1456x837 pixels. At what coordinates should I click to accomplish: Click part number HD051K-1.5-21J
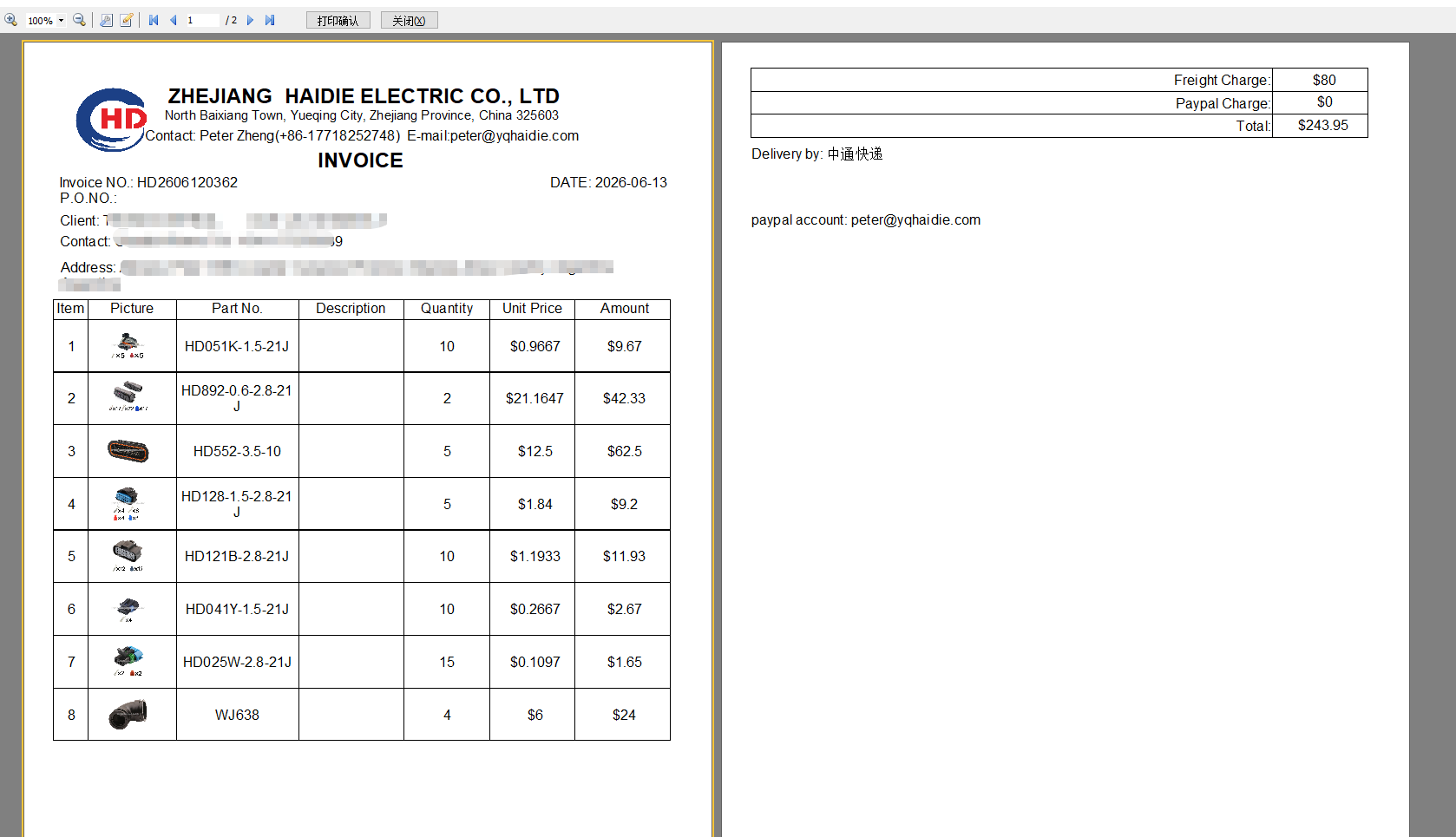click(x=237, y=346)
